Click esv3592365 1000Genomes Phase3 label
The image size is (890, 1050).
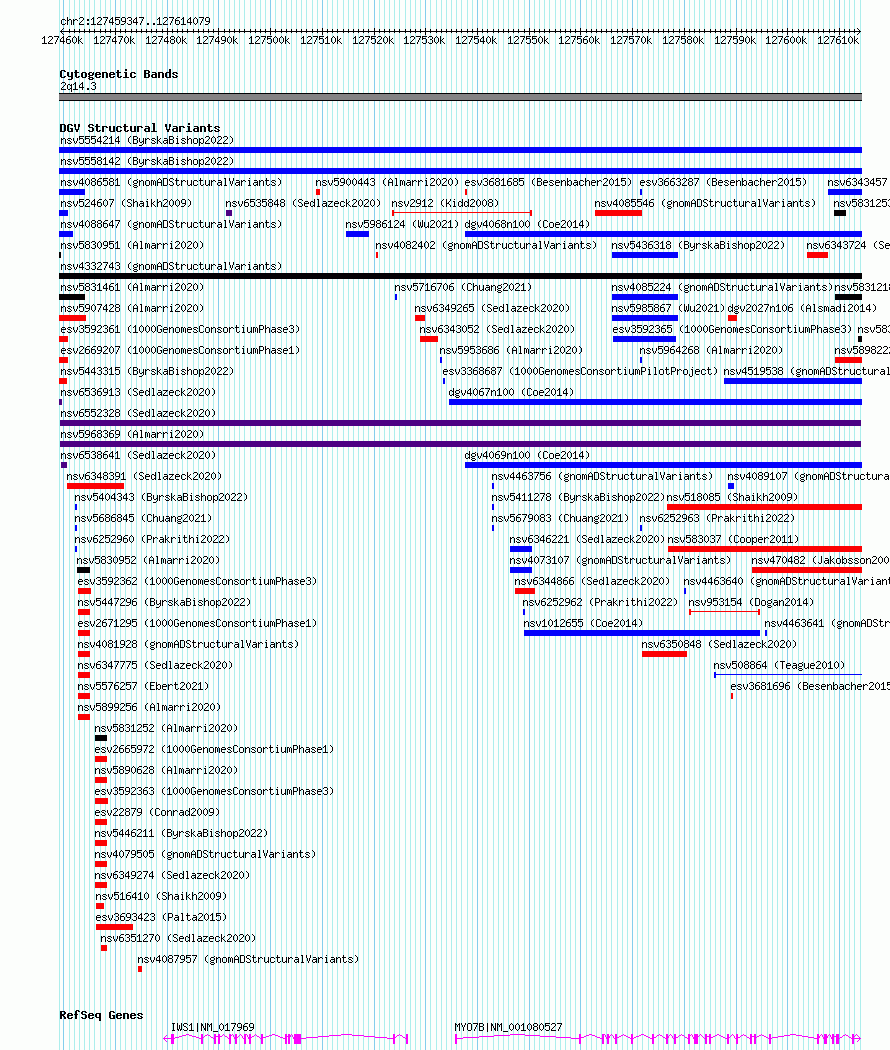pos(732,329)
